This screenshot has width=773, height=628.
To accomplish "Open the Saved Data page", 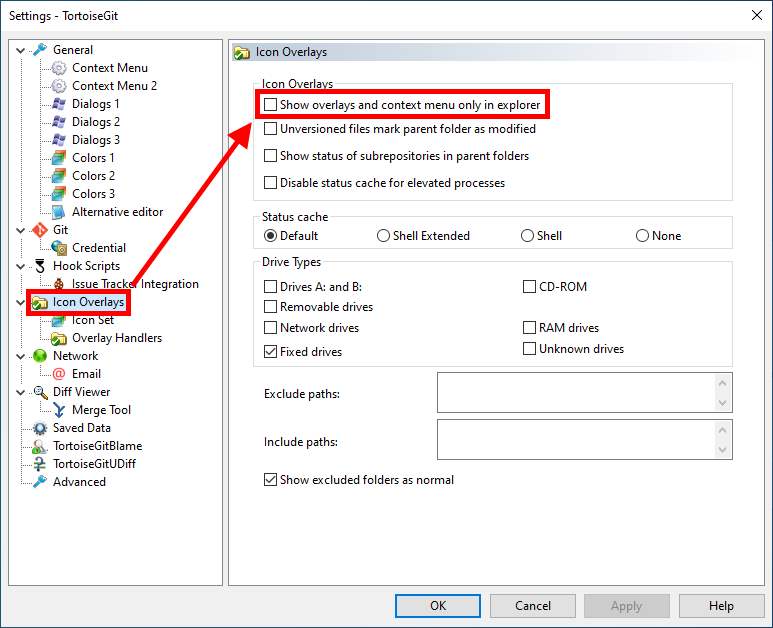I will tap(81, 428).
